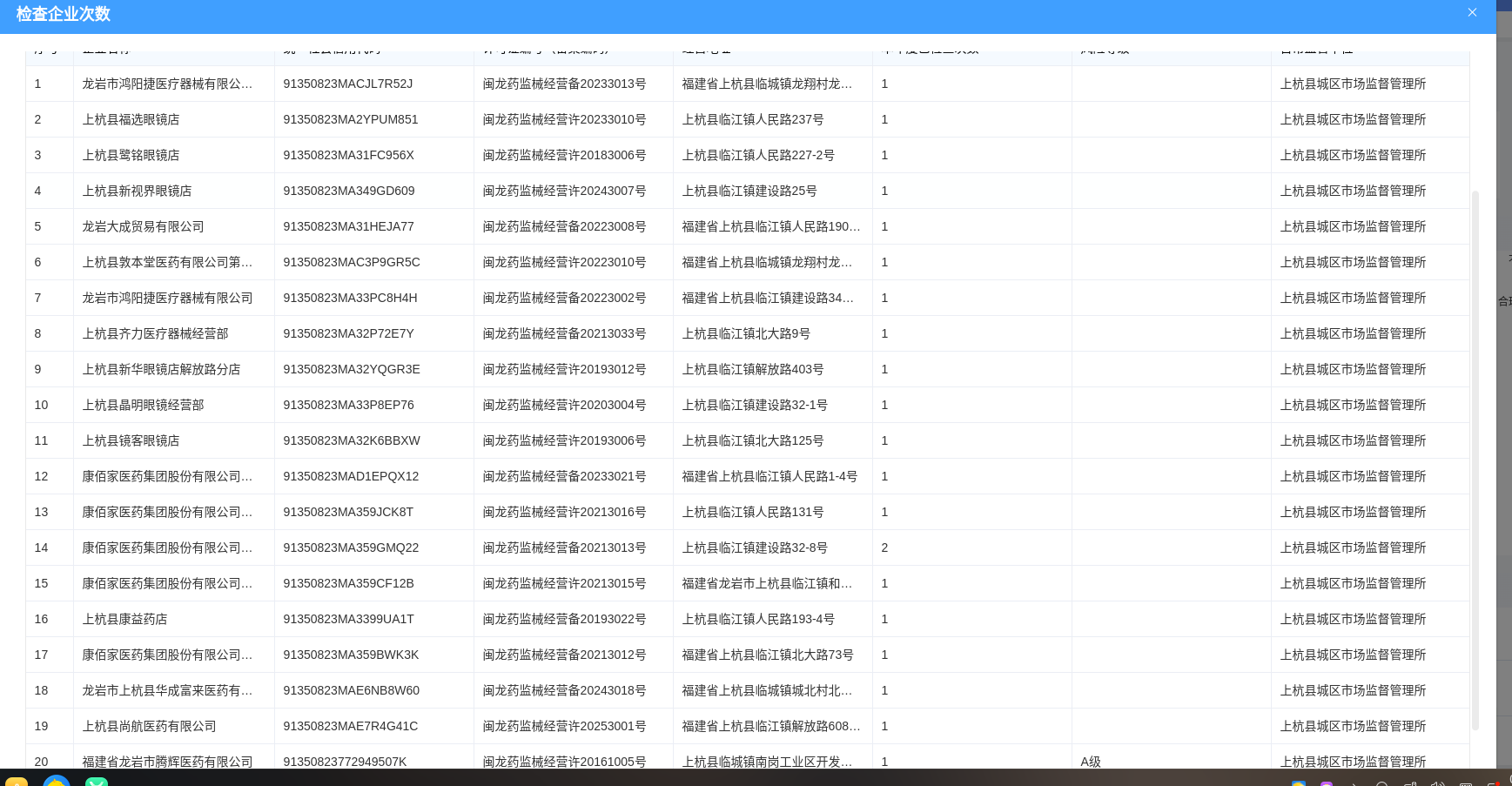Select 上杭县镜客眼镜店 row

131,440
